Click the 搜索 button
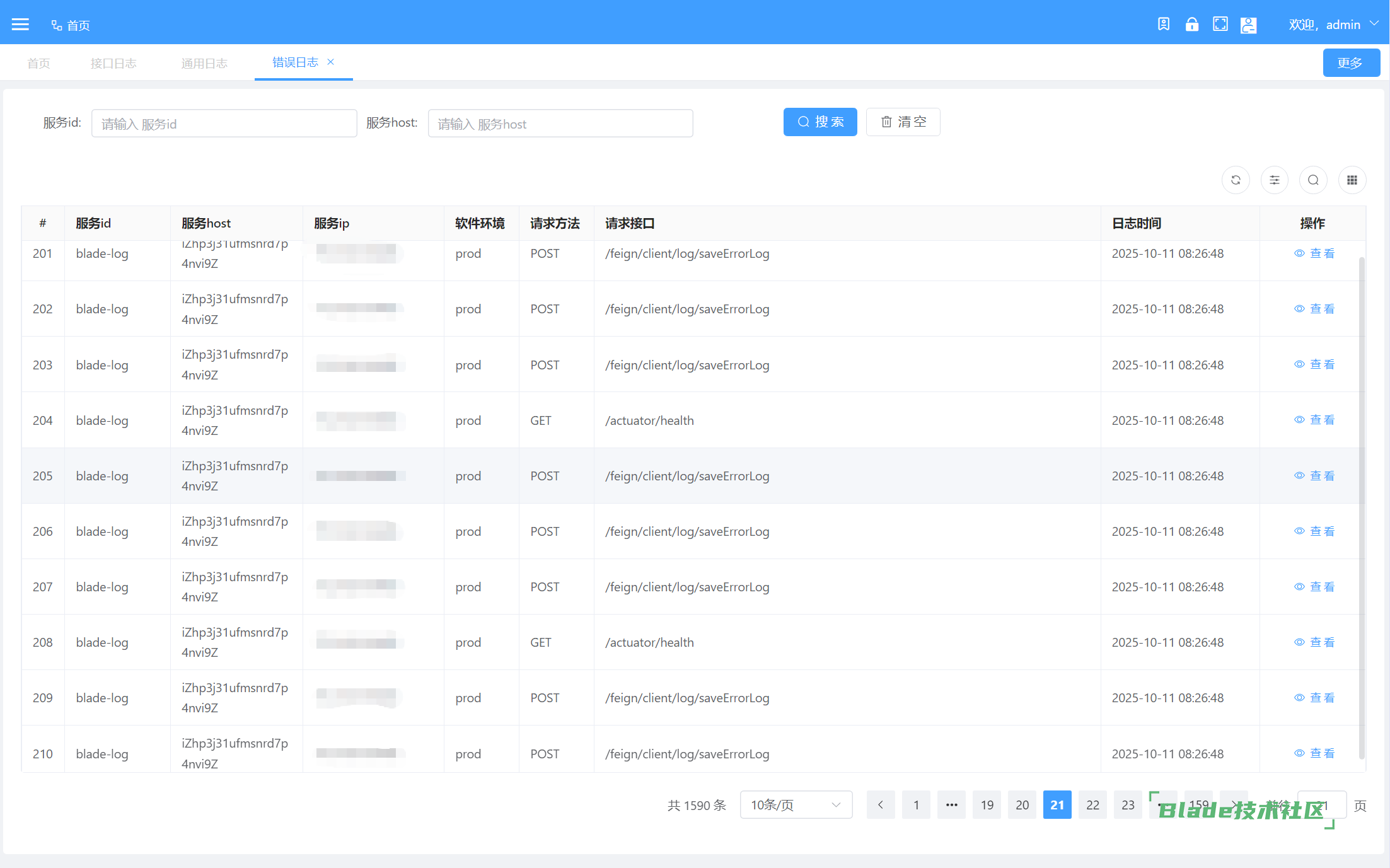1390x868 pixels. coord(820,122)
